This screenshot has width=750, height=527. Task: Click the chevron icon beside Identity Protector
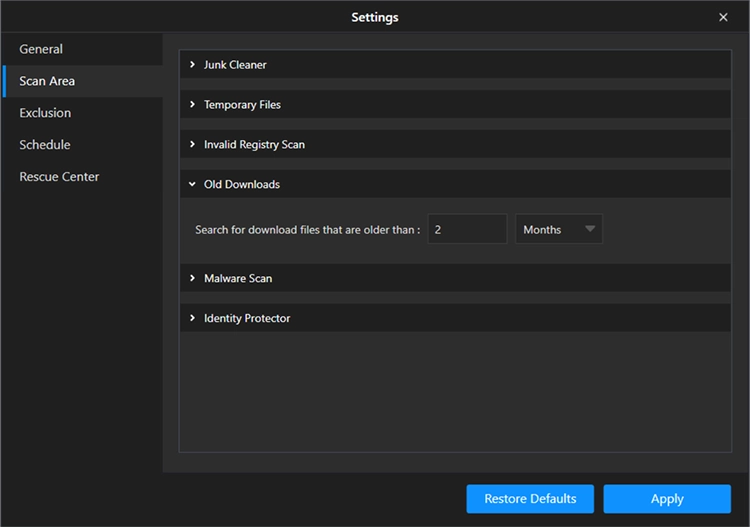(x=192, y=319)
